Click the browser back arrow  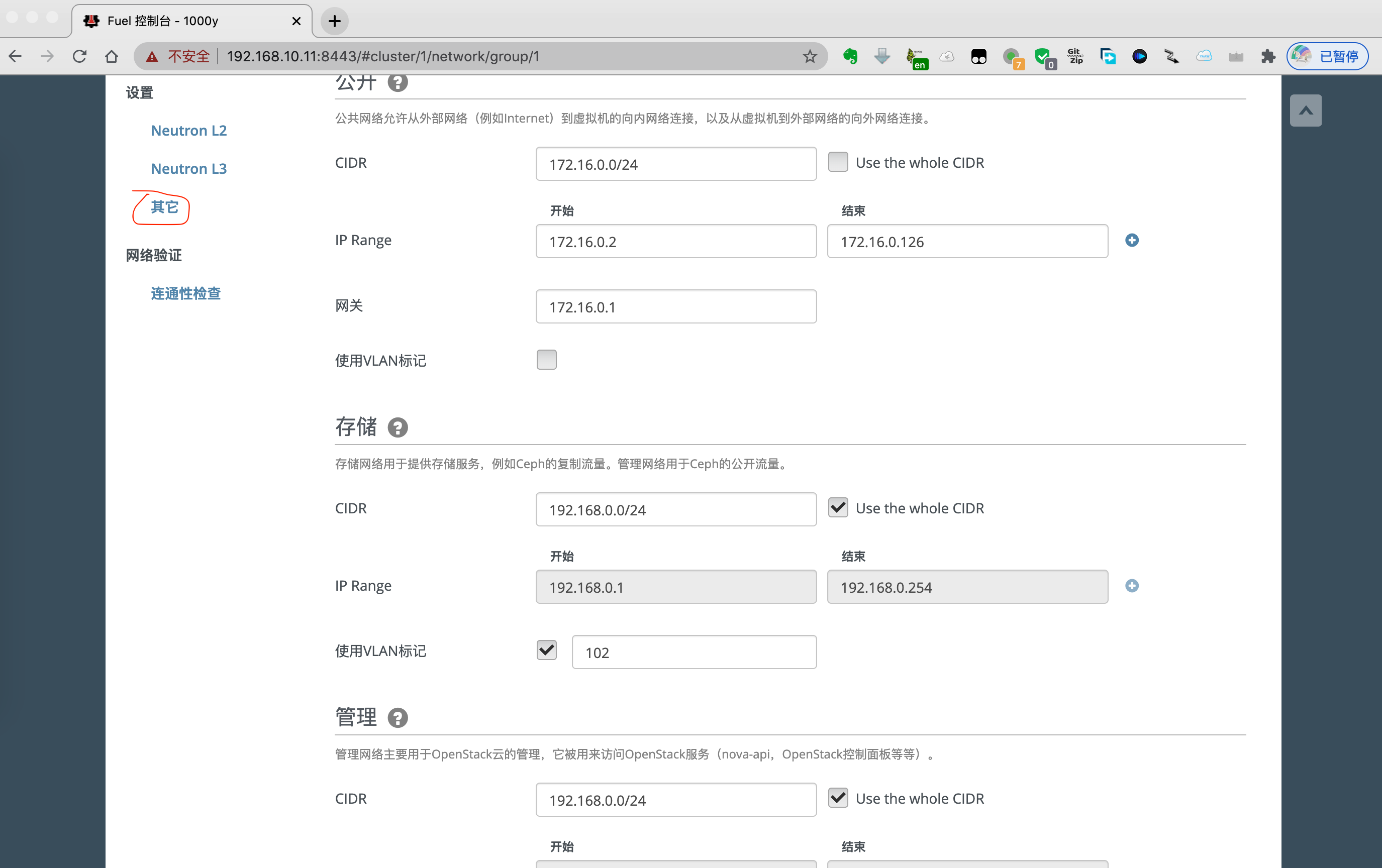coord(16,56)
